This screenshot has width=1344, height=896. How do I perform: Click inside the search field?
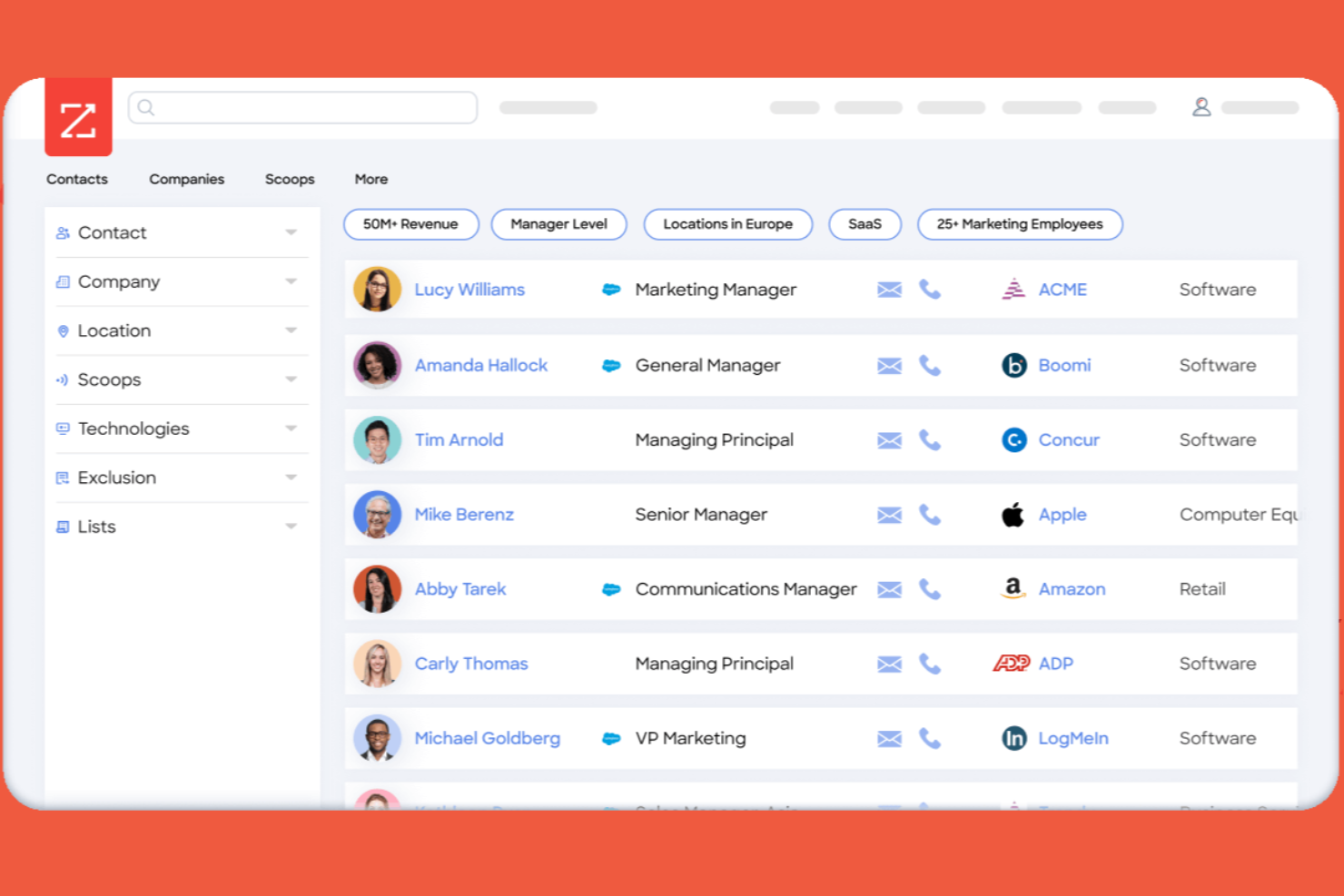point(302,106)
